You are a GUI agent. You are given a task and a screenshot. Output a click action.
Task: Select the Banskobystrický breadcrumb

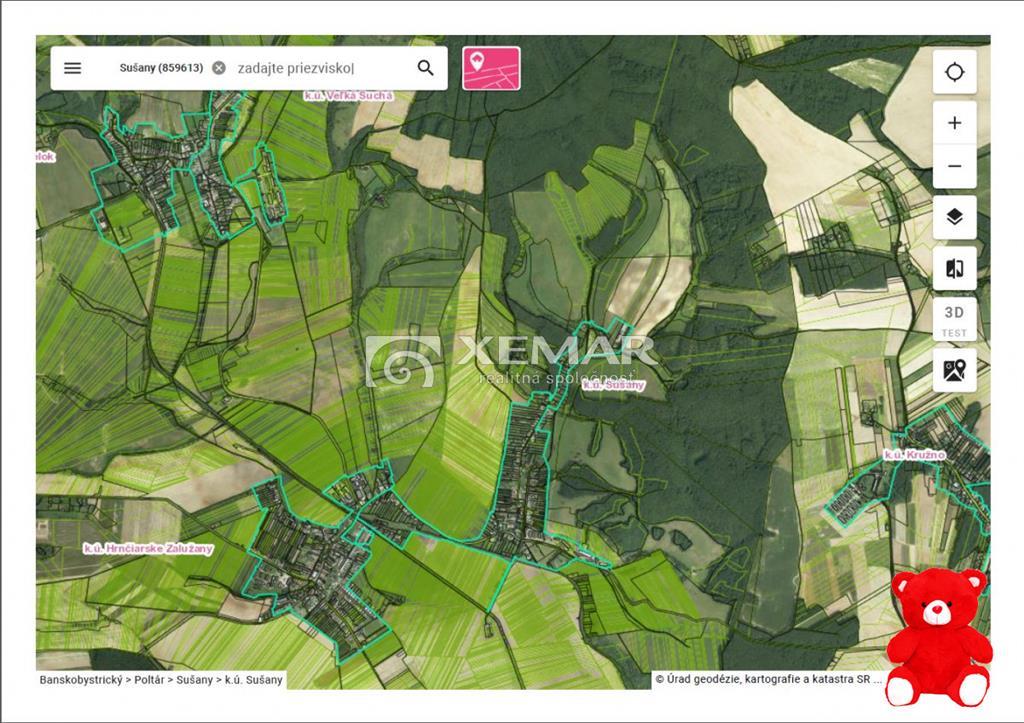81,680
